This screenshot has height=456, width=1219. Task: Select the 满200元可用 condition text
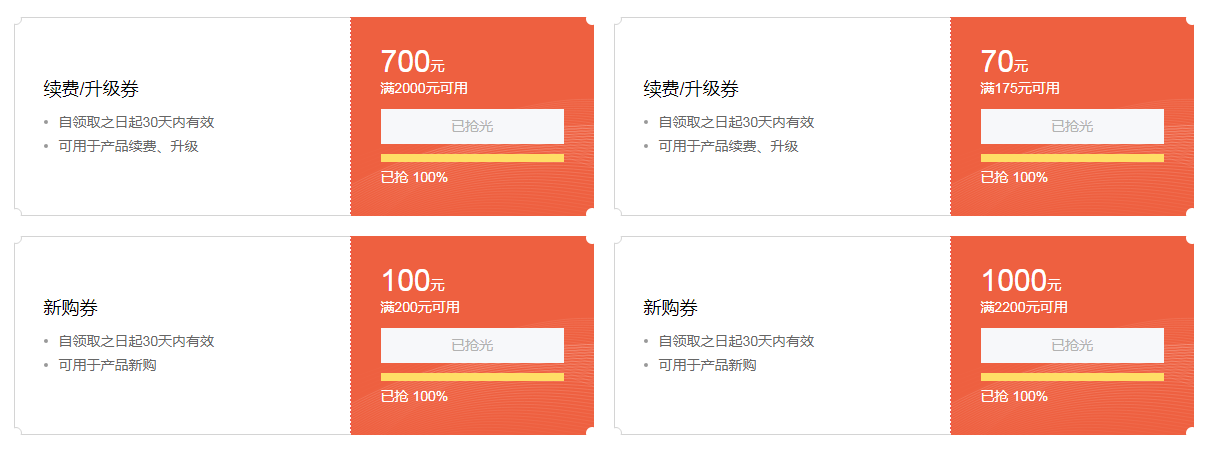tap(420, 307)
